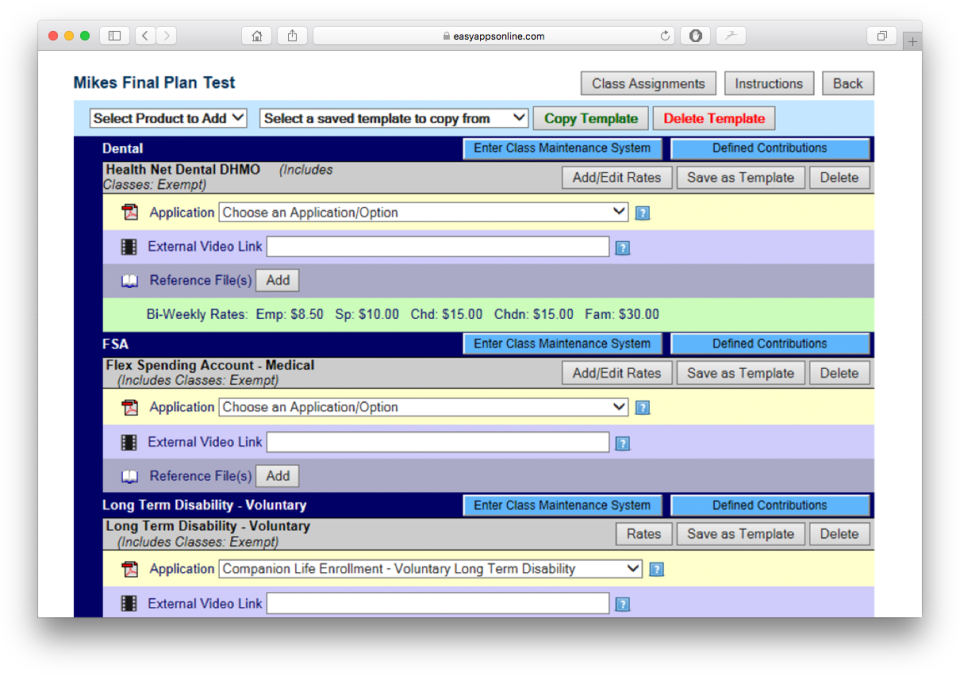Click the External Video Link field under Long Term Disability

[437, 603]
